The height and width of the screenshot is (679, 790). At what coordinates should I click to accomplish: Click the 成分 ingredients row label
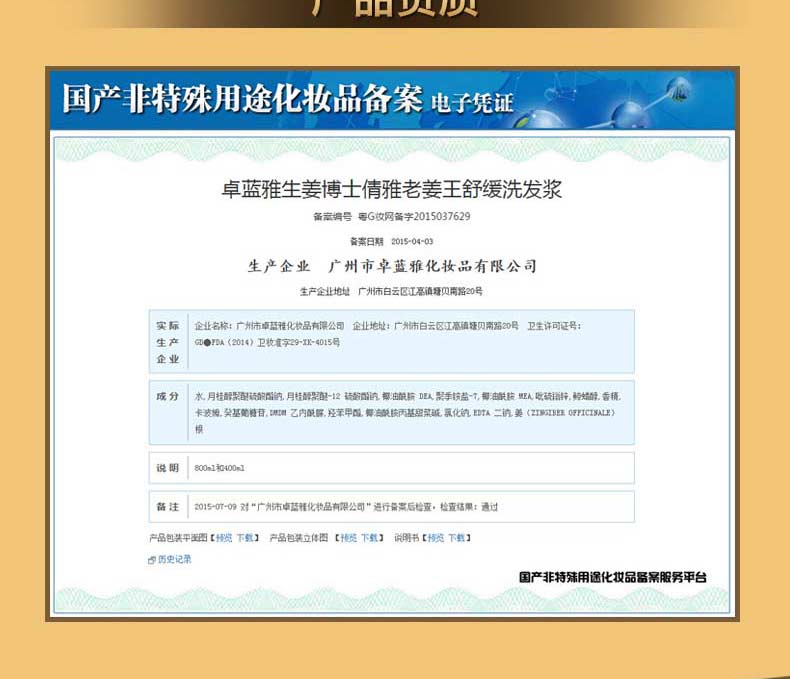tap(168, 396)
